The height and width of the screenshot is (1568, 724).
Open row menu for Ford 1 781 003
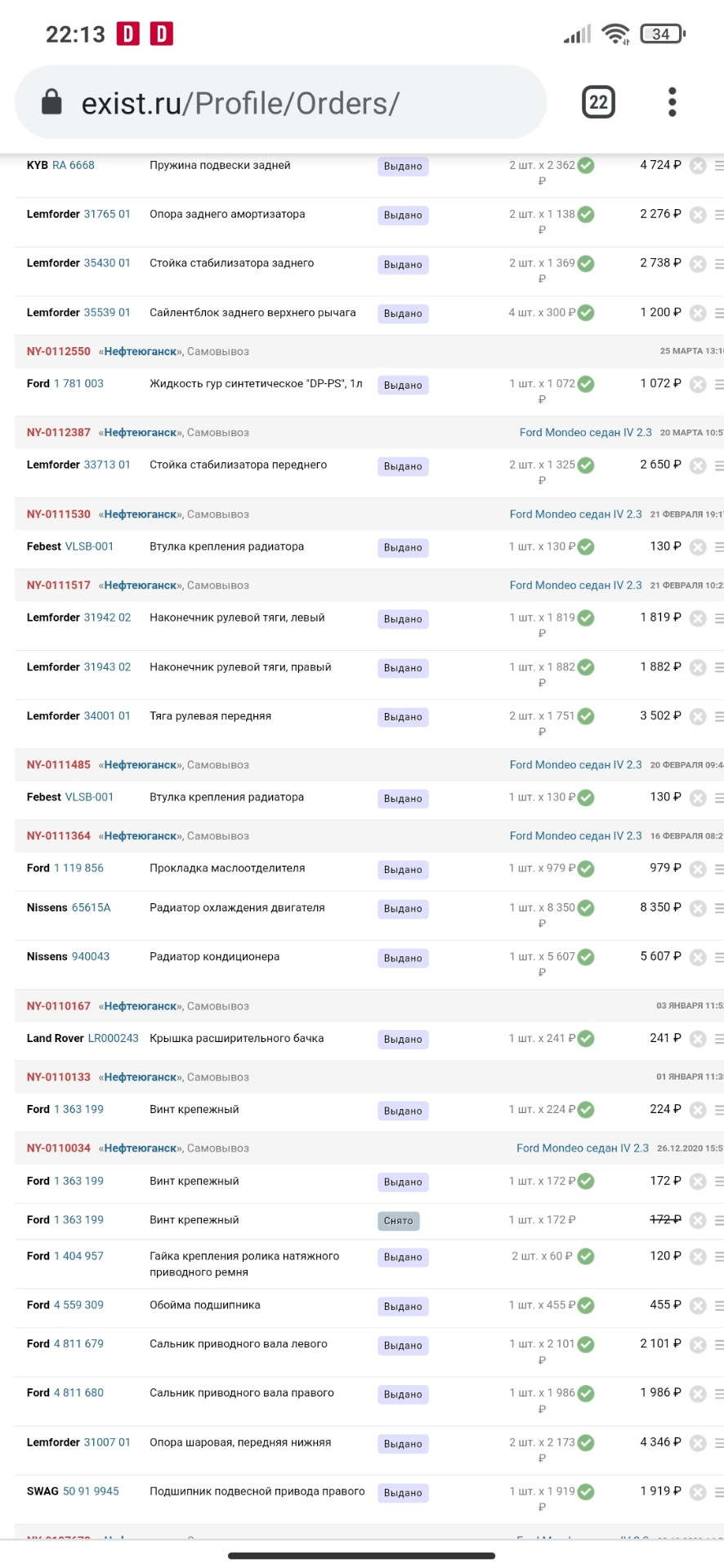(719, 384)
